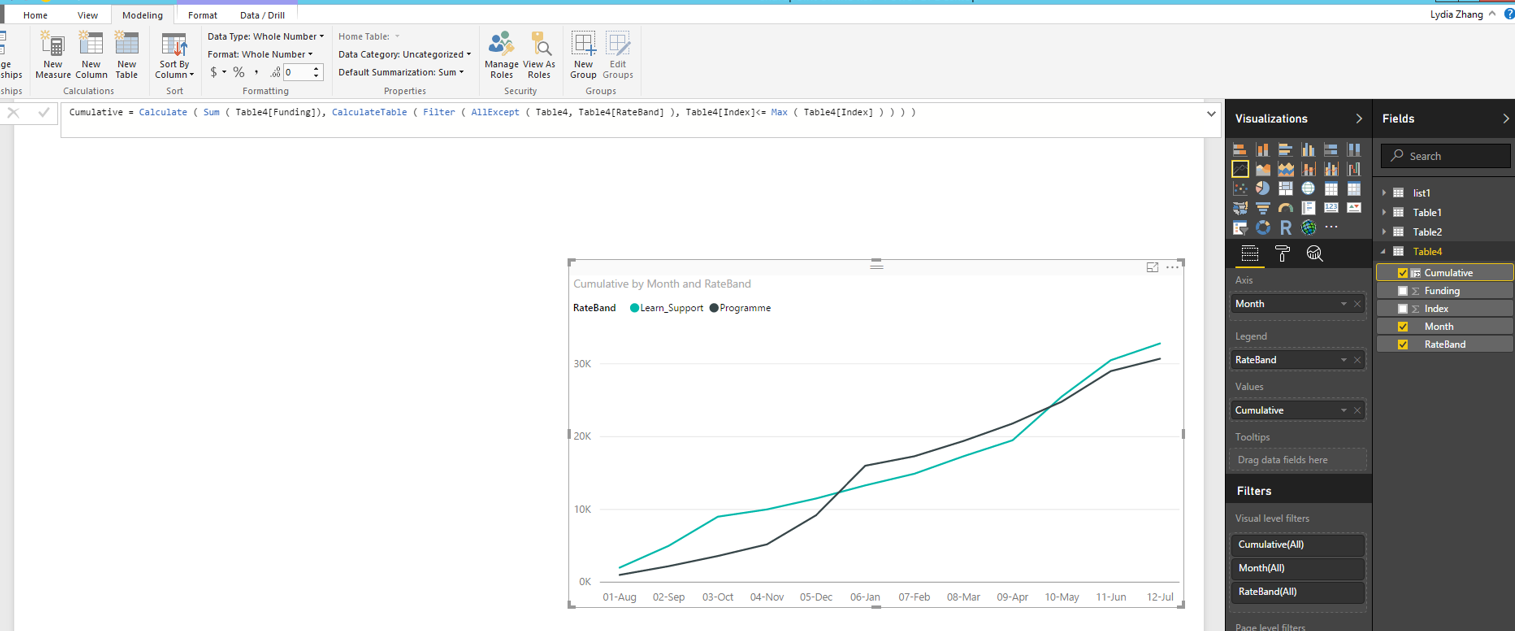Pick the Donut chart visualization
Image resolution: width=1515 pixels, height=631 pixels.
(1263, 227)
